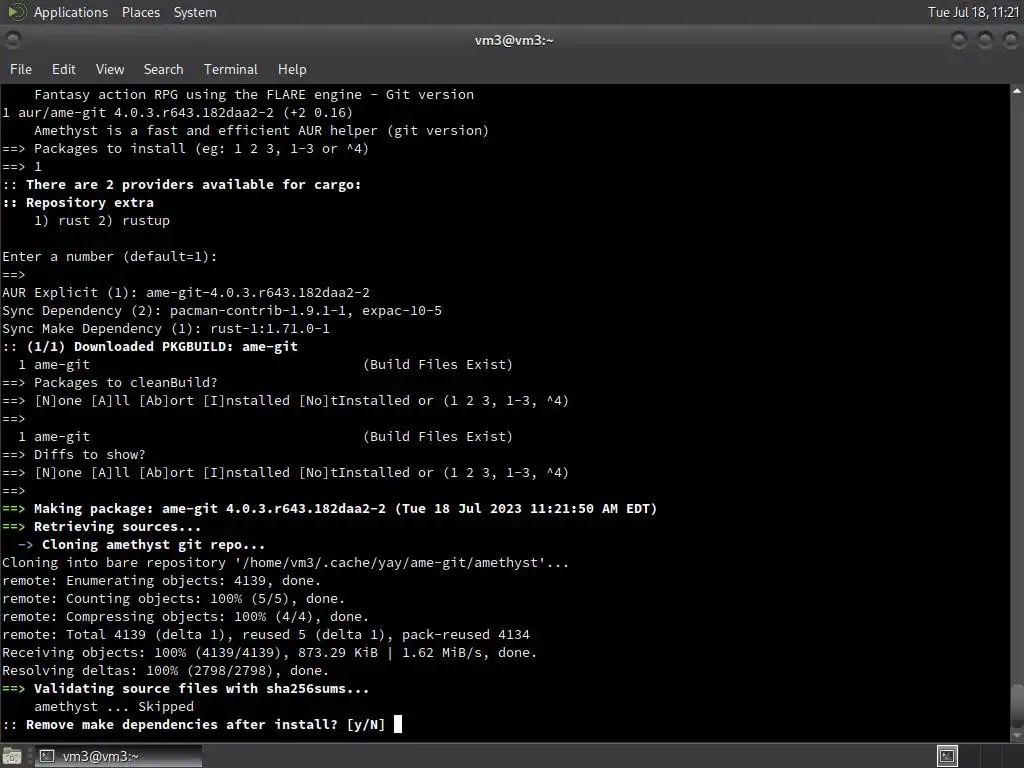Open the Places menu in top panel
This screenshot has width=1024, height=768.
click(x=140, y=12)
